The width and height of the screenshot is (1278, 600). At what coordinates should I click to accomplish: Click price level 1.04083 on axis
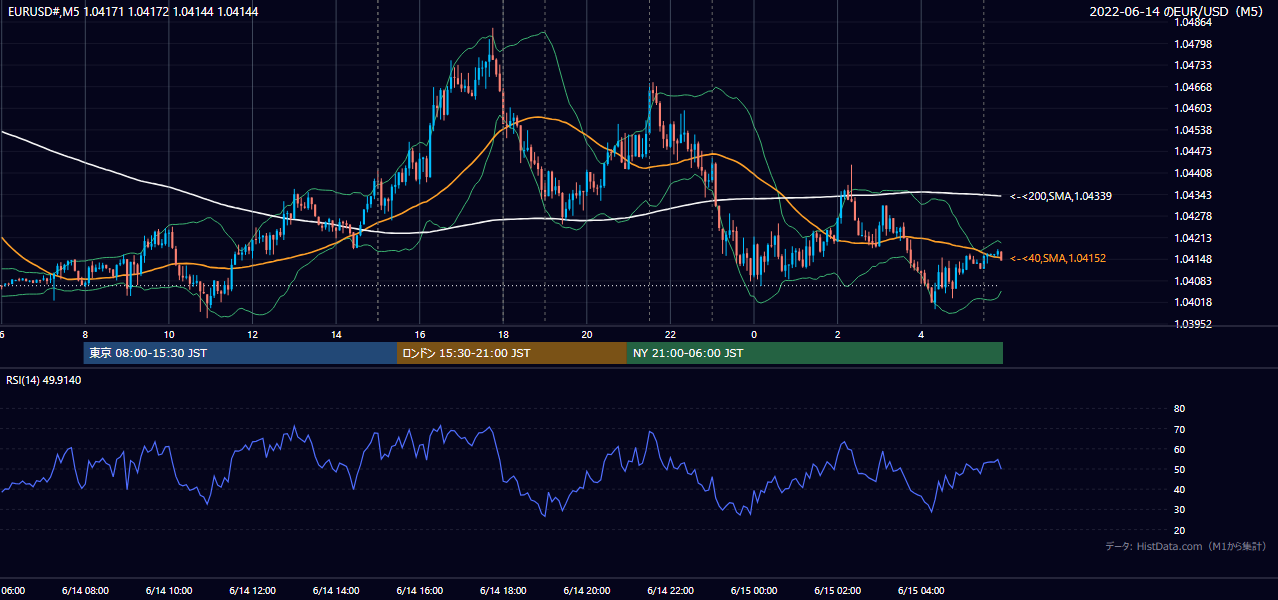point(1192,281)
